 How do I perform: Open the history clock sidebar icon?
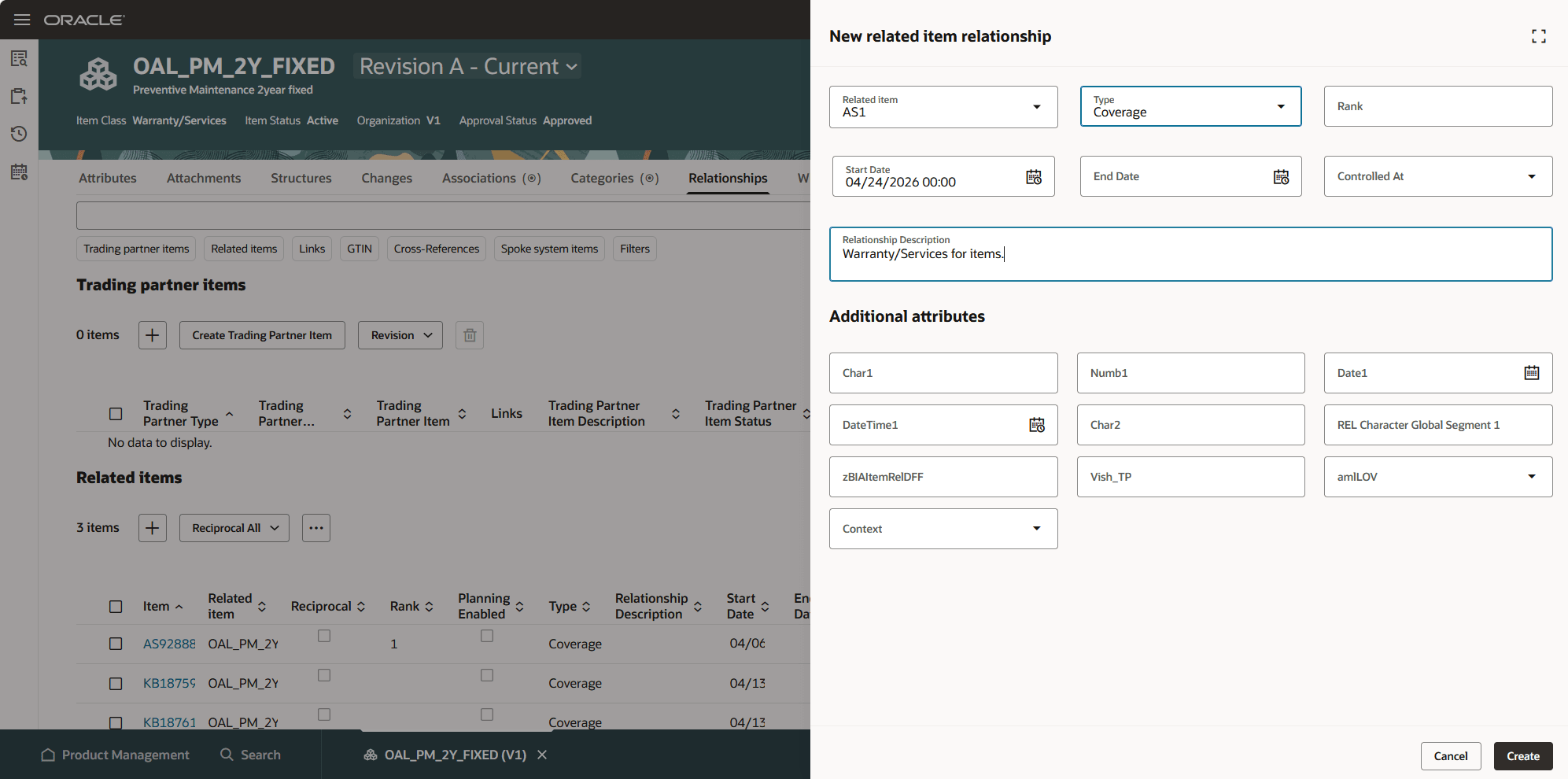pos(19,134)
